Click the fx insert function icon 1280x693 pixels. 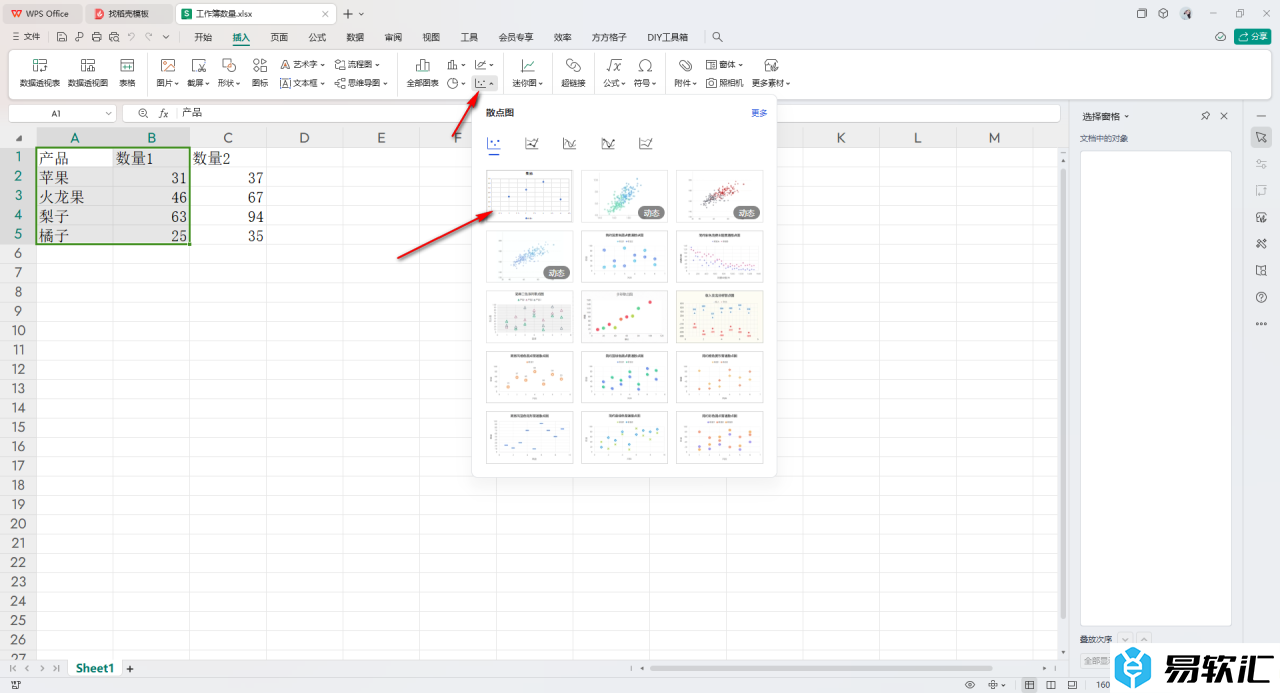(164, 114)
